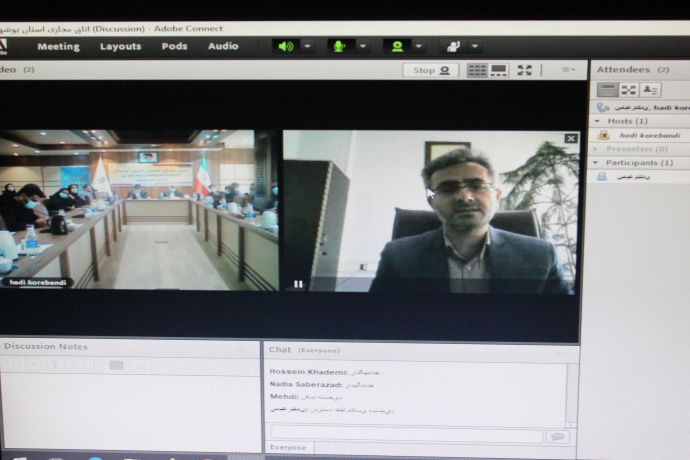Switch video pod to filmstrip view
The height and width of the screenshot is (460, 690).
click(x=499, y=70)
